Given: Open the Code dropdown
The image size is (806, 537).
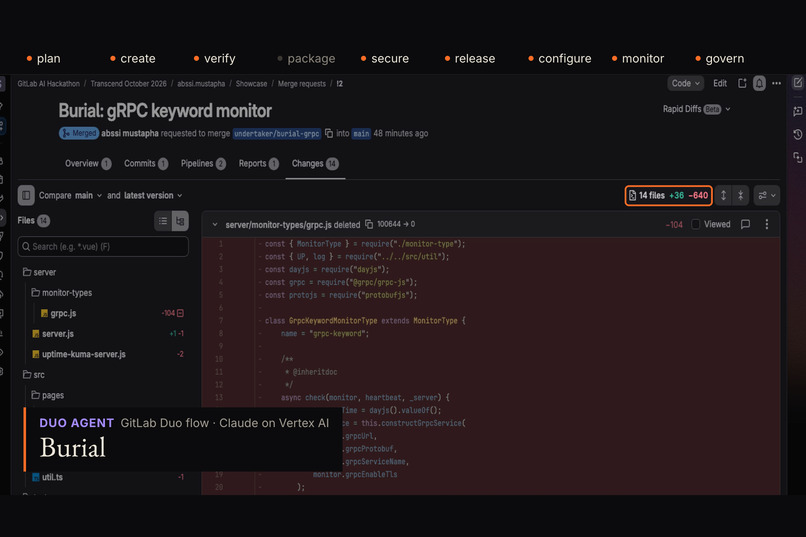Looking at the screenshot, I should [x=685, y=83].
